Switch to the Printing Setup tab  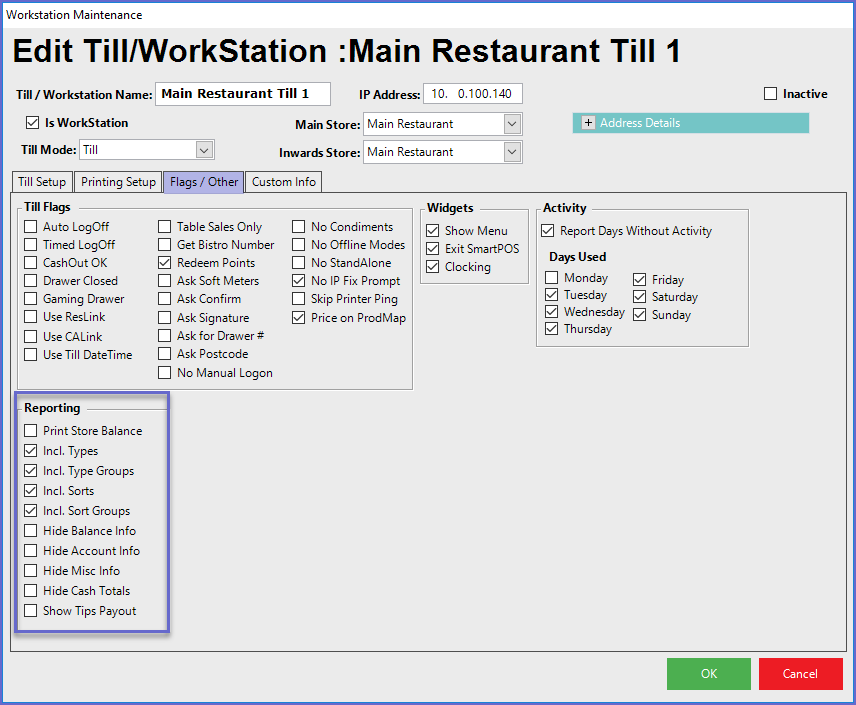click(x=118, y=182)
